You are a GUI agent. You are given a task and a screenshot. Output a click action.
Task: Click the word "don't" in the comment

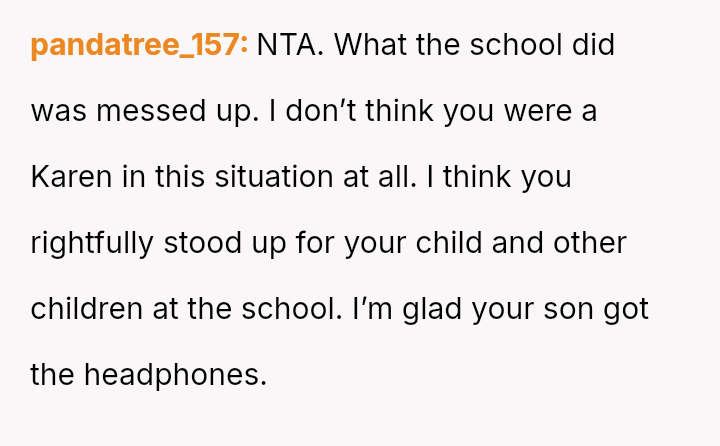(x=319, y=112)
